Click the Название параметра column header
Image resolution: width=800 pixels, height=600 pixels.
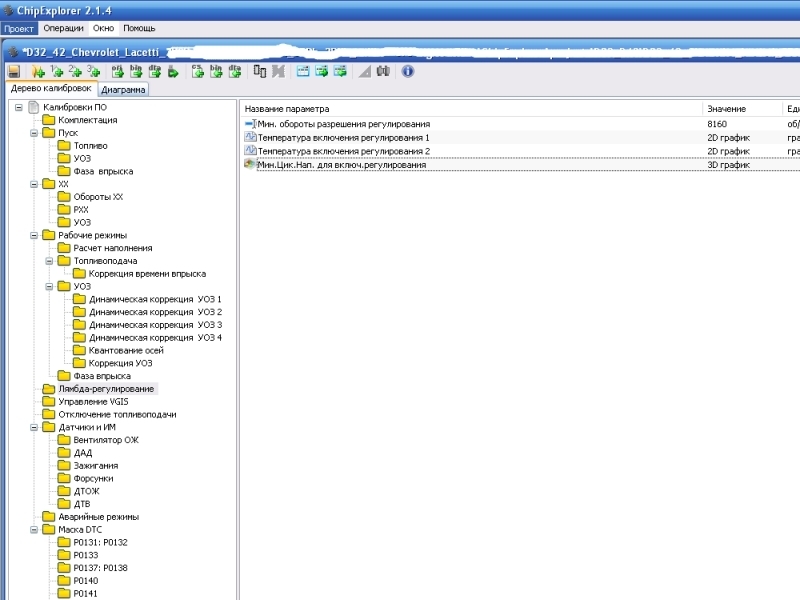[x=287, y=108]
